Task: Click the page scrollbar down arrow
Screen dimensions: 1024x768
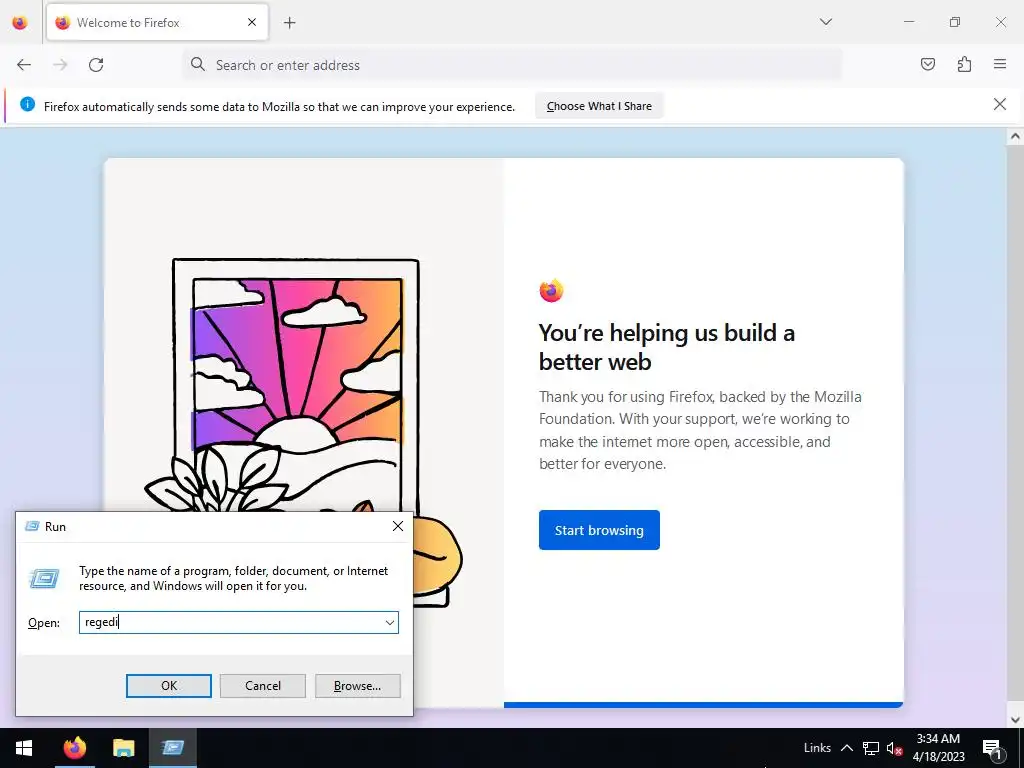Action: pyautogui.click(x=1014, y=720)
